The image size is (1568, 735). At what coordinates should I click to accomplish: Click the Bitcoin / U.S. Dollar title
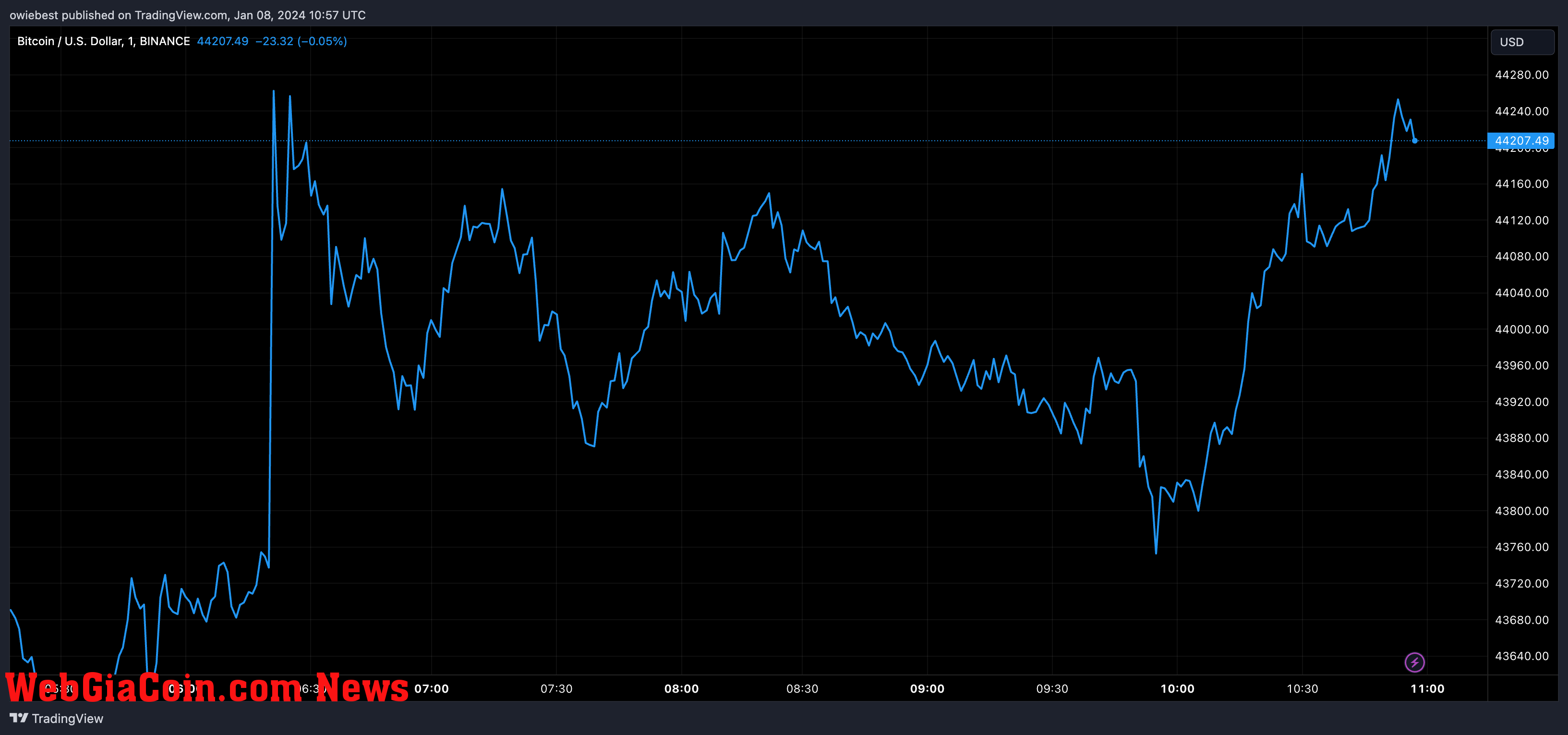[104, 41]
